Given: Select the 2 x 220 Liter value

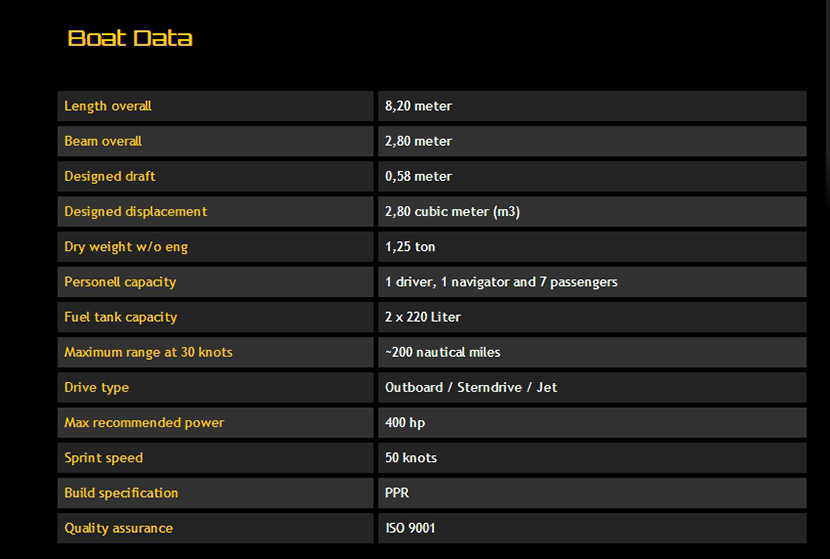Looking at the screenshot, I should coord(423,317).
